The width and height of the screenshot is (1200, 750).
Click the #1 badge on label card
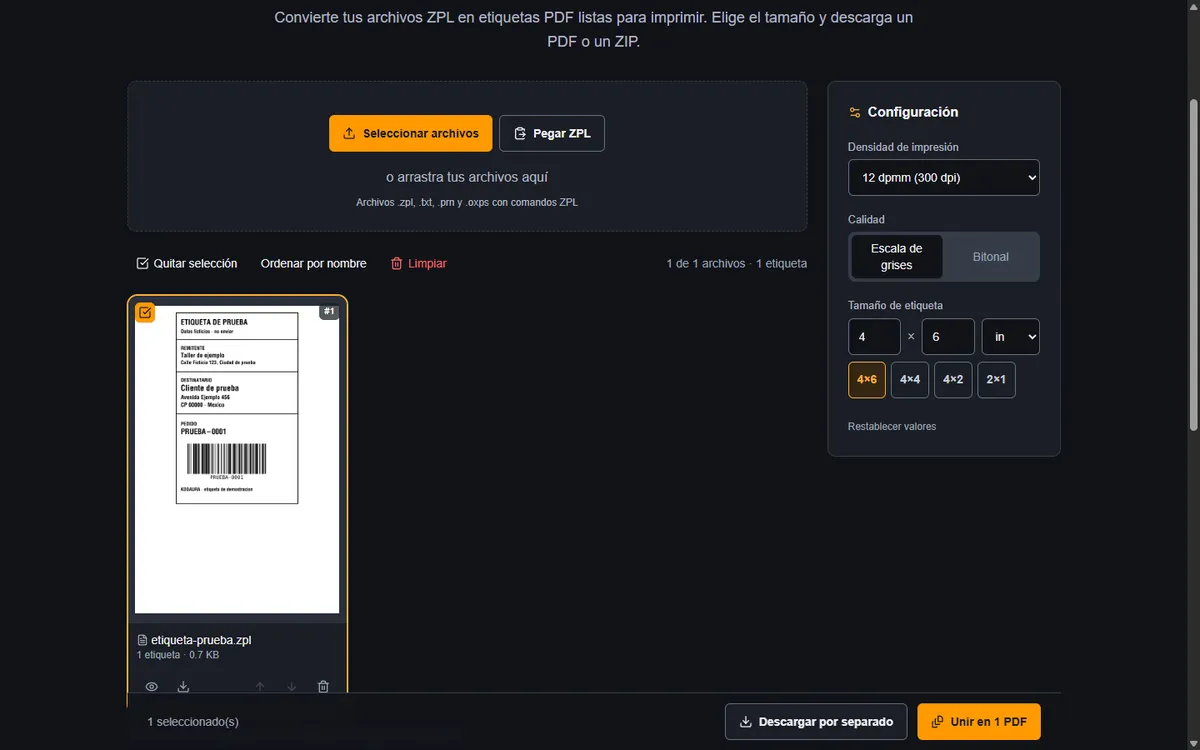330,311
